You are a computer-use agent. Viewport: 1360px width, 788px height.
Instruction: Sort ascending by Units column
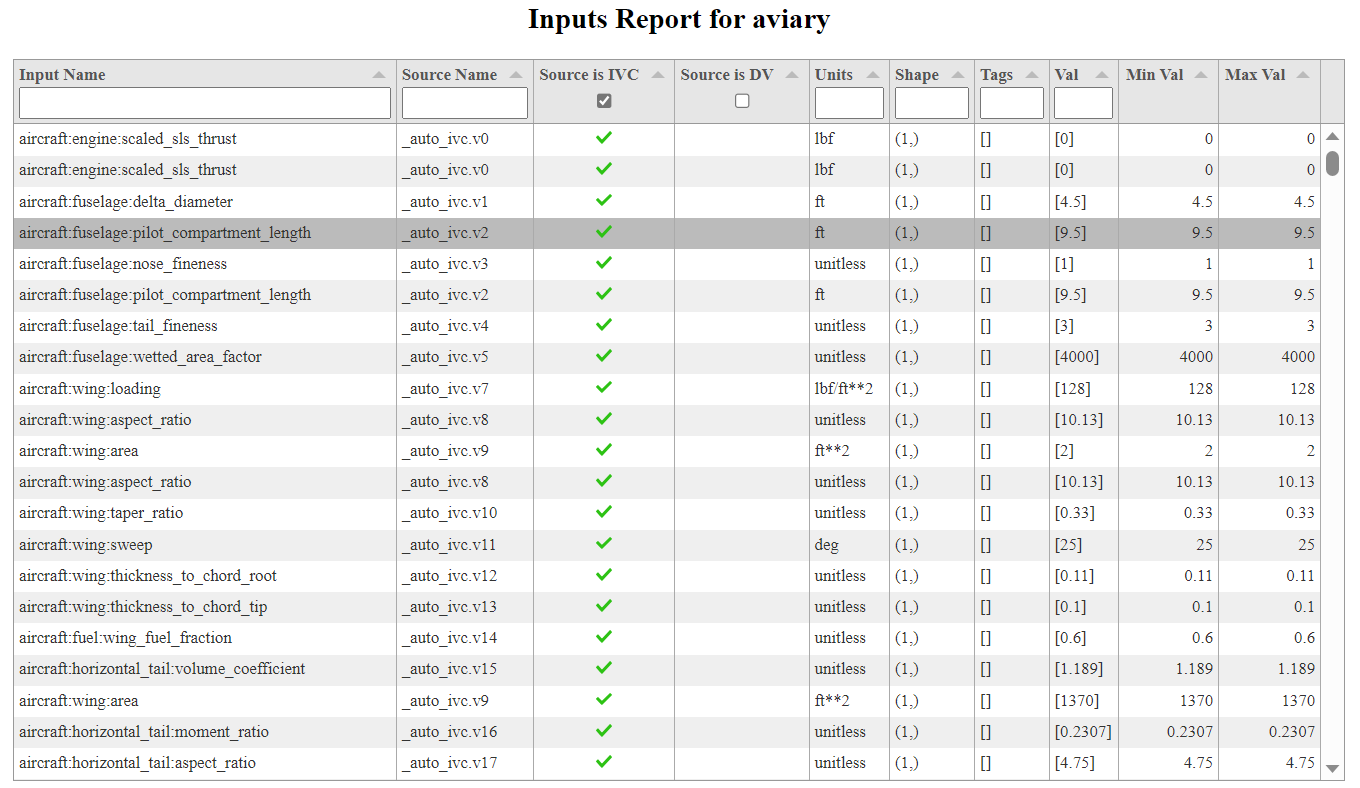873,73
